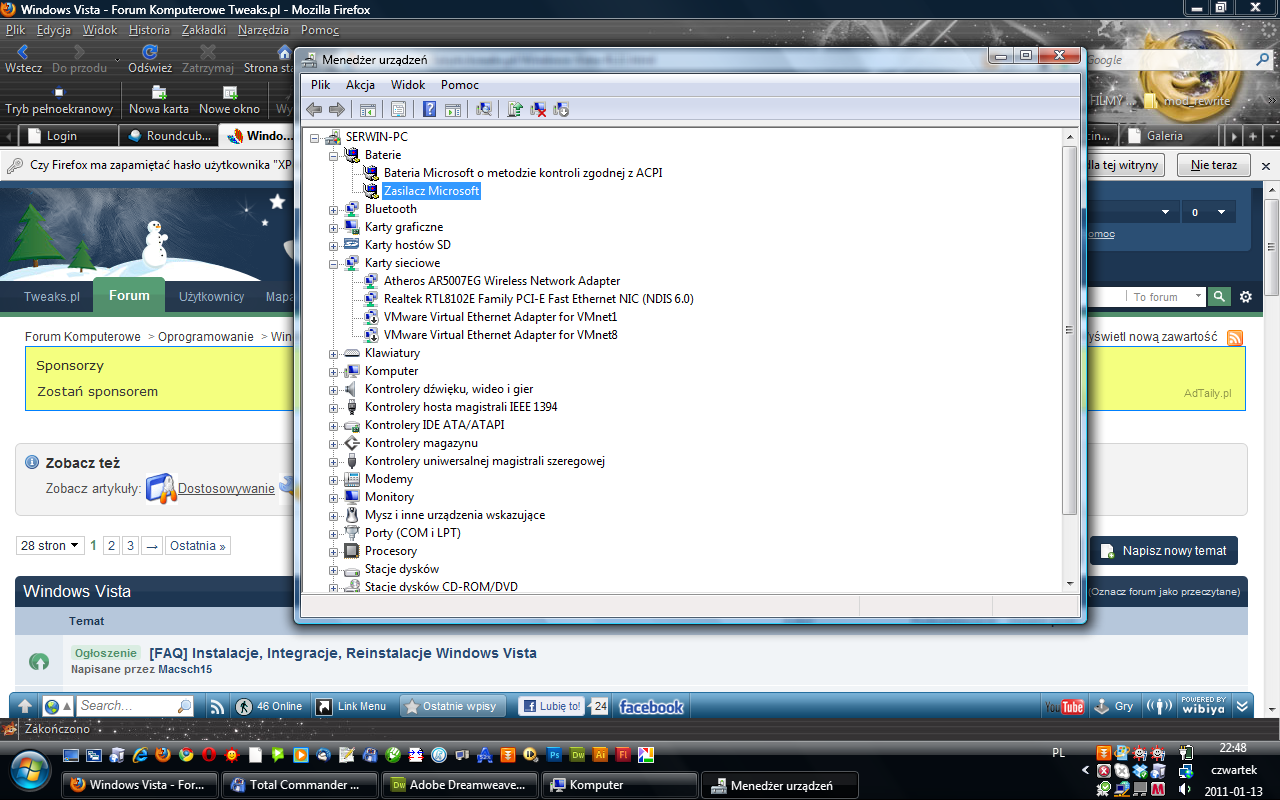Select SERWIN-PC root node
The height and width of the screenshot is (800, 1280).
(377, 137)
